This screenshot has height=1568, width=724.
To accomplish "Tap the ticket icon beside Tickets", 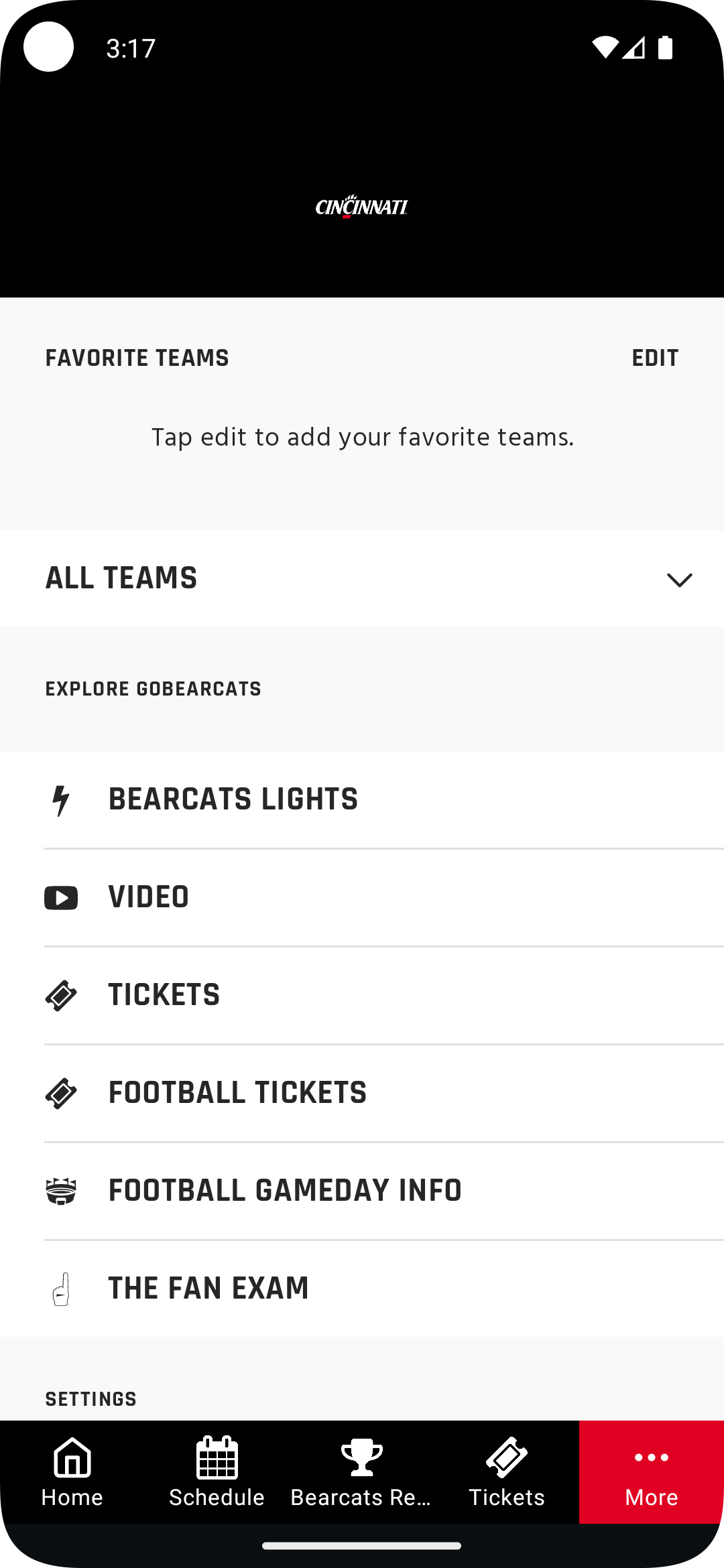I will (61, 996).
